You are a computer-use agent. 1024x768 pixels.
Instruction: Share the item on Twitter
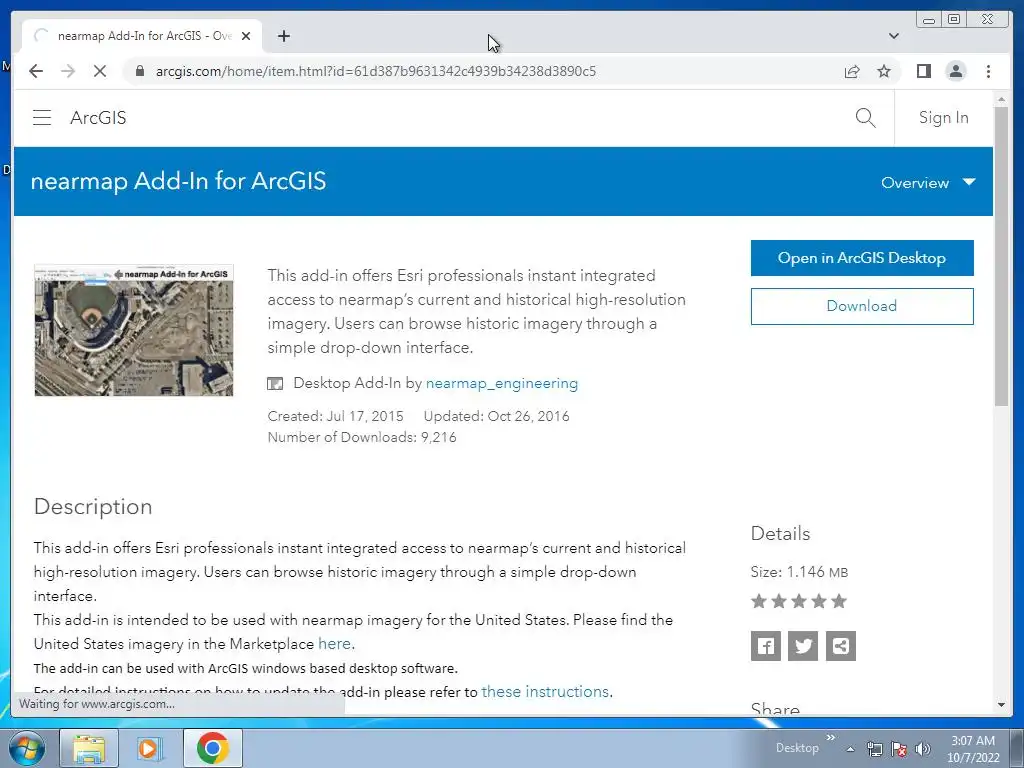[x=803, y=646]
